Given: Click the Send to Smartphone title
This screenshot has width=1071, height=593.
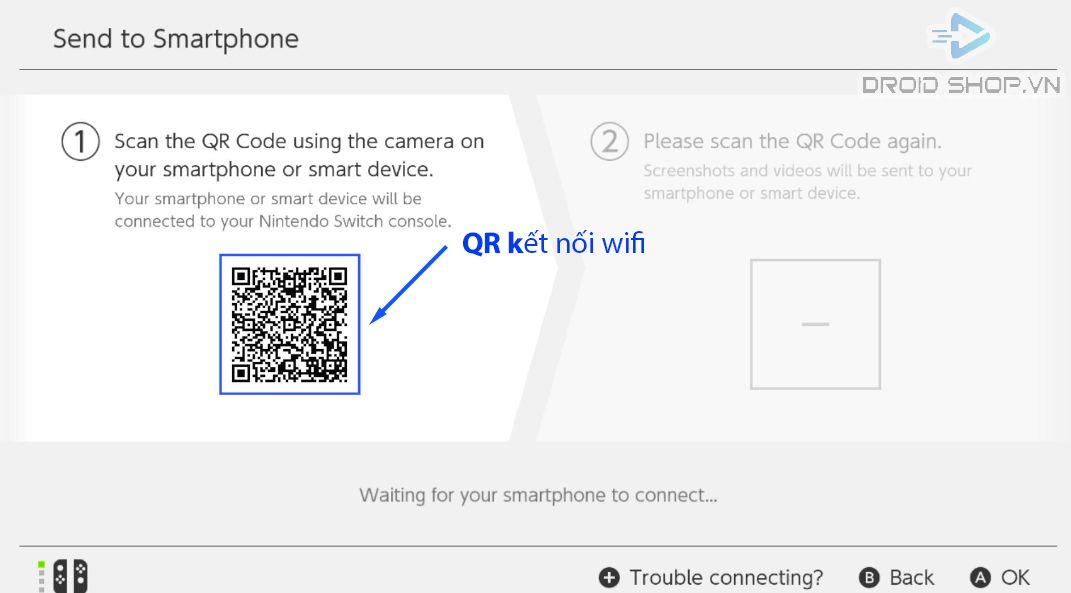Looking at the screenshot, I should (x=176, y=39).
